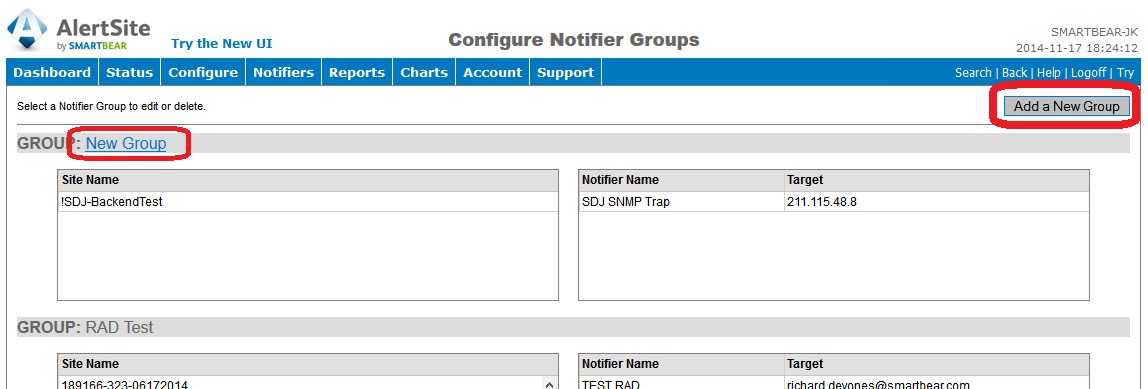Click the AlertSite logo icon
This screenshot has height=389, width=1148.
coord(27,29)
